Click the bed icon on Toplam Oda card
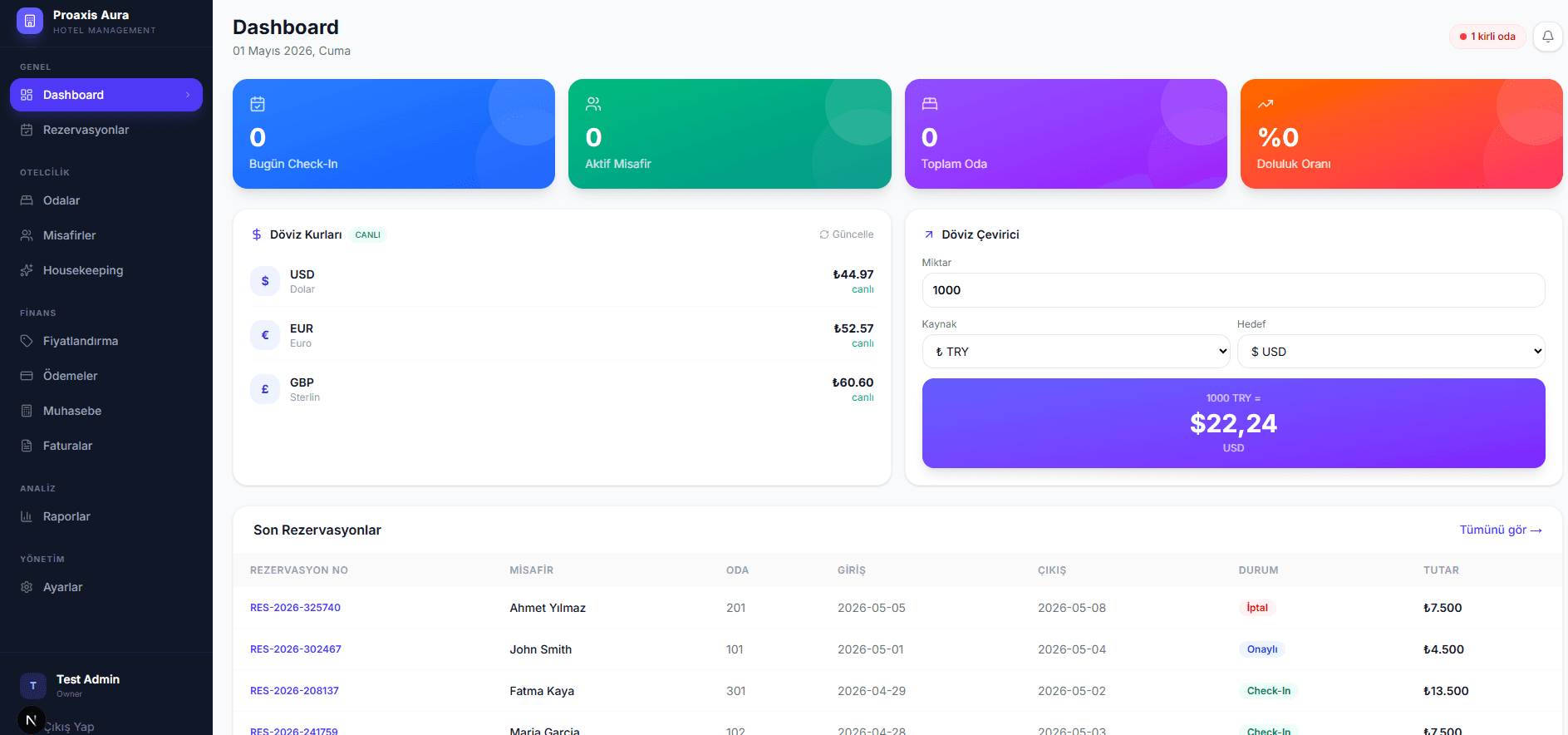This screenshot has width=1568, height=735. click(x=930, y=104)
